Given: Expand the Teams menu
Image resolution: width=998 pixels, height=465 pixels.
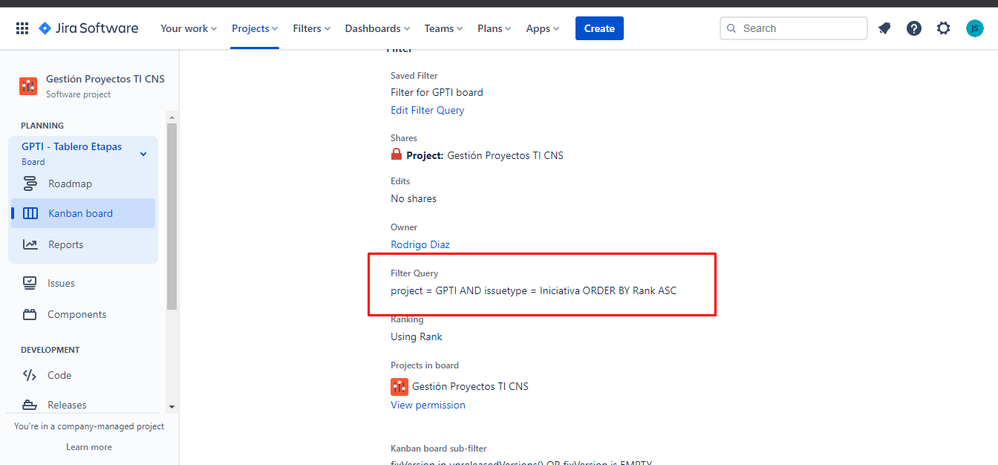Looking at the screenshot, I should 444,28.
